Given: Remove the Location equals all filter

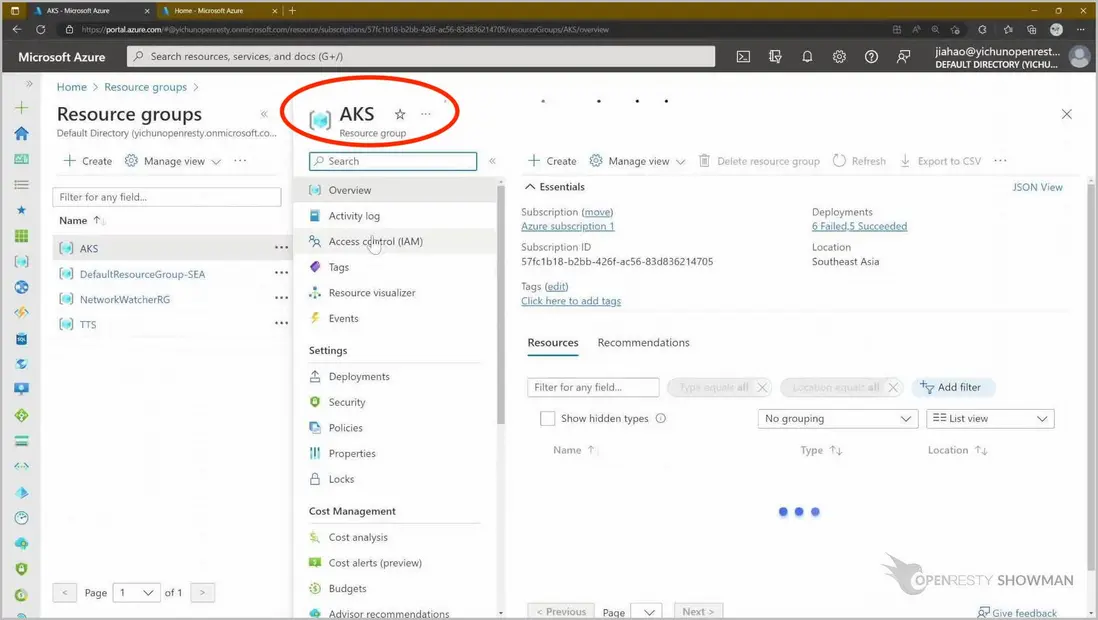Looking at the screenshot, I should [x=893, y=387].
